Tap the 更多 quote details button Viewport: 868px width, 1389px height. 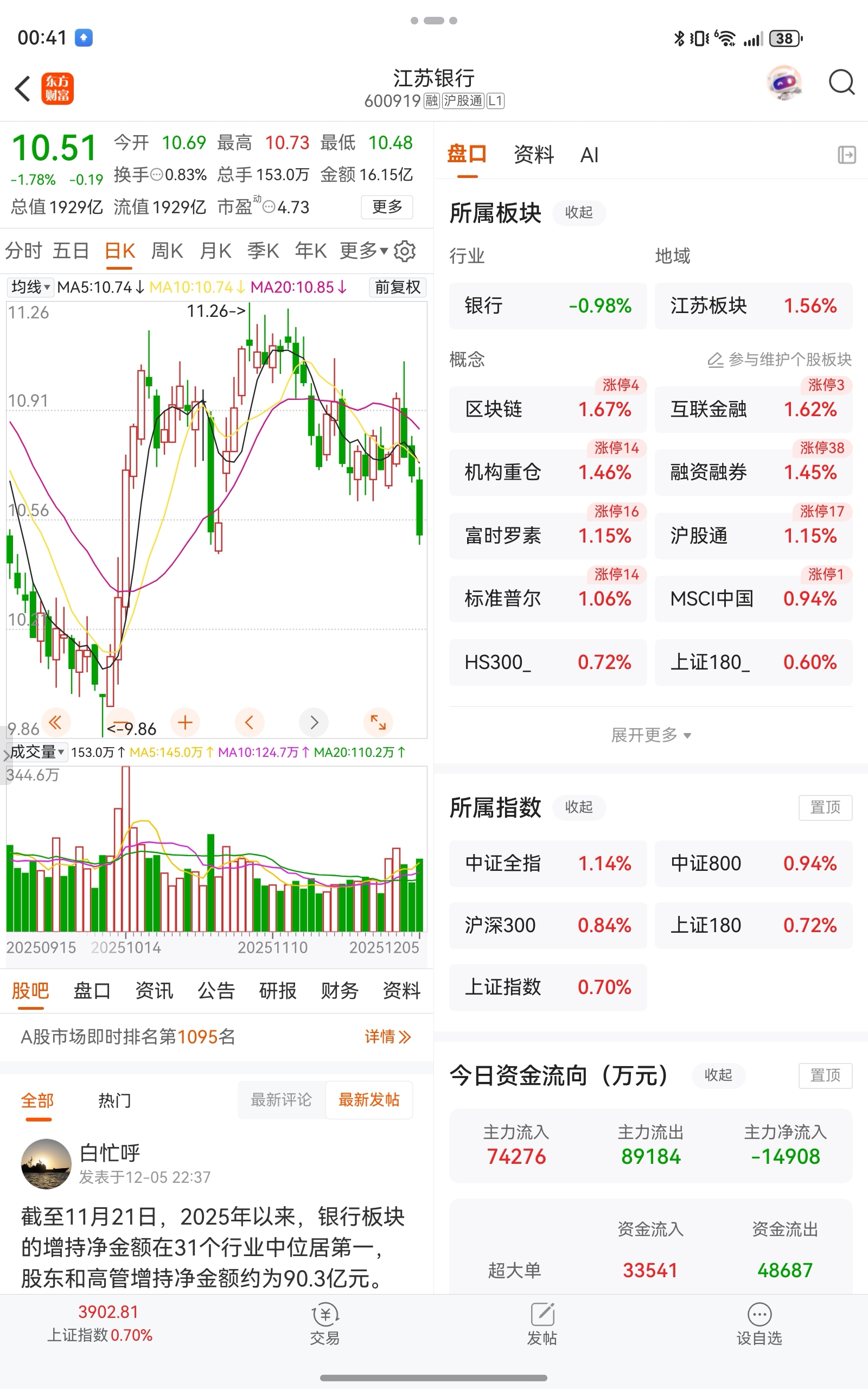click(386, 207)
